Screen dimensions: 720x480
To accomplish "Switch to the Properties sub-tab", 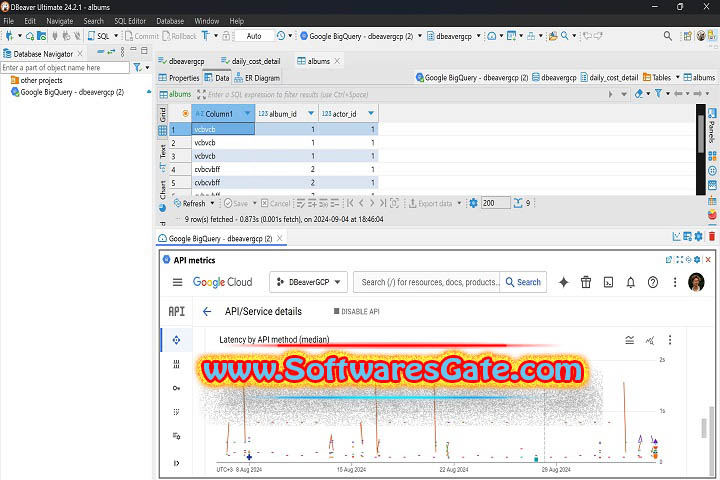I will (x=179, y=78).
